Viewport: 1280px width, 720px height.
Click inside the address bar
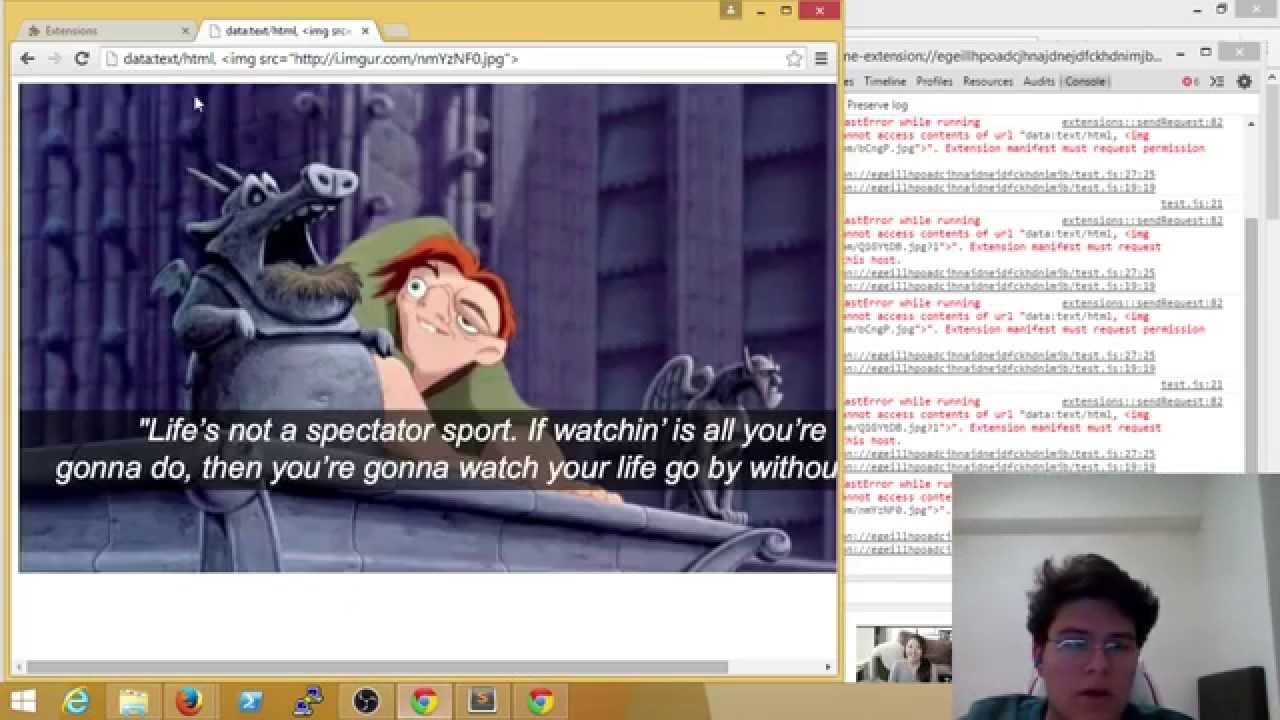400,58
